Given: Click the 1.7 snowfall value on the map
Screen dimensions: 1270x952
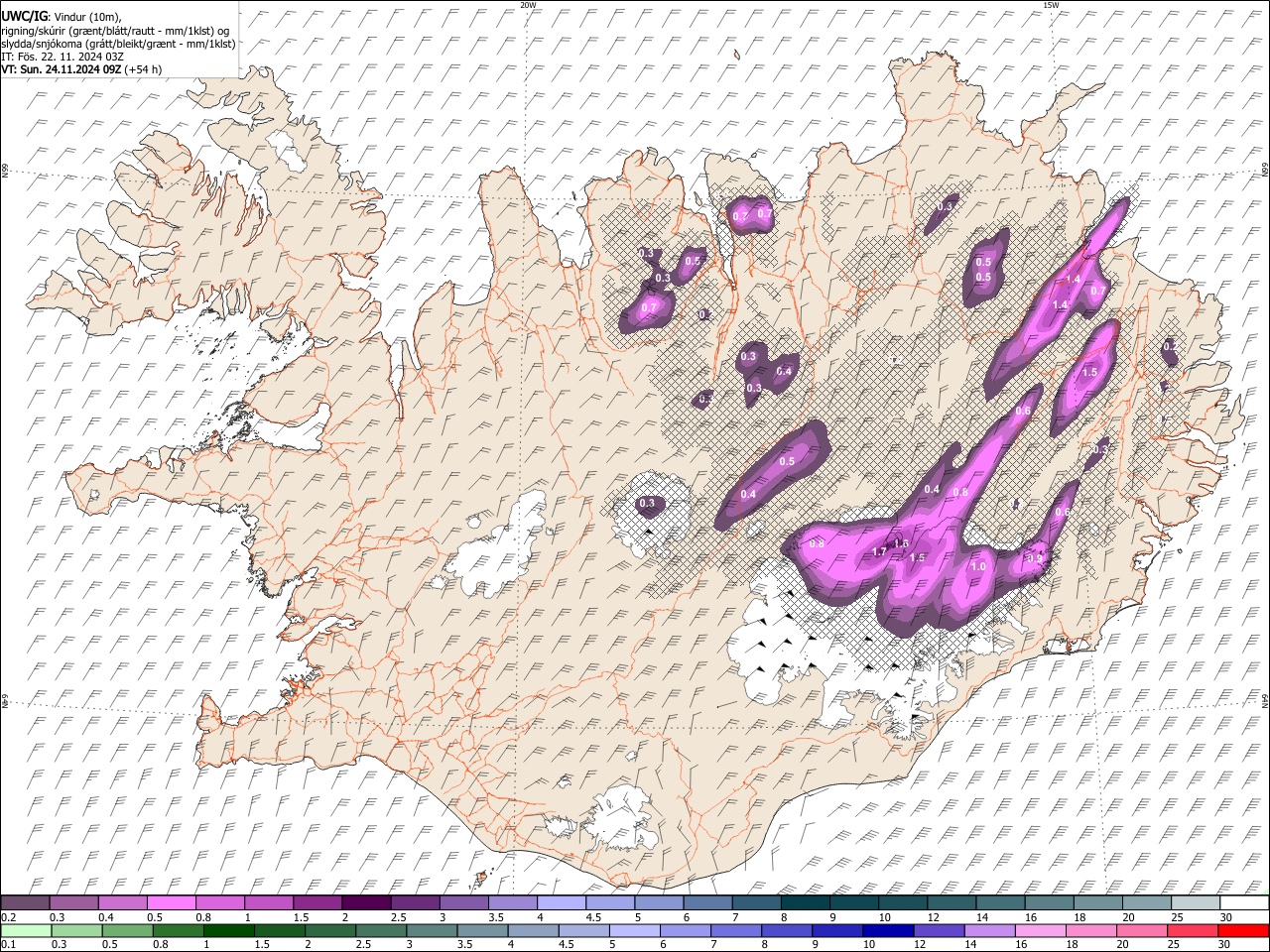Looking at the screenshot, I should (879, 552).
